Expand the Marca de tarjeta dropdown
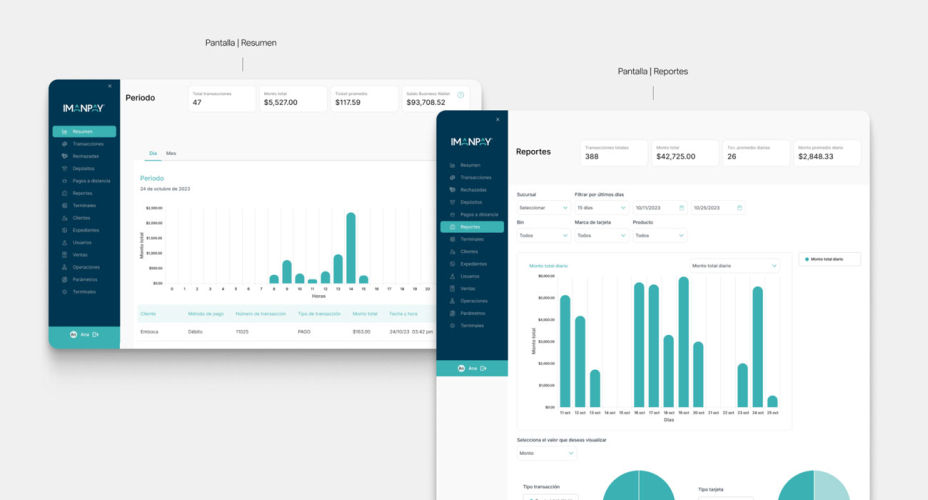Viewport: 928px width, 500px height. pos(601,236)
